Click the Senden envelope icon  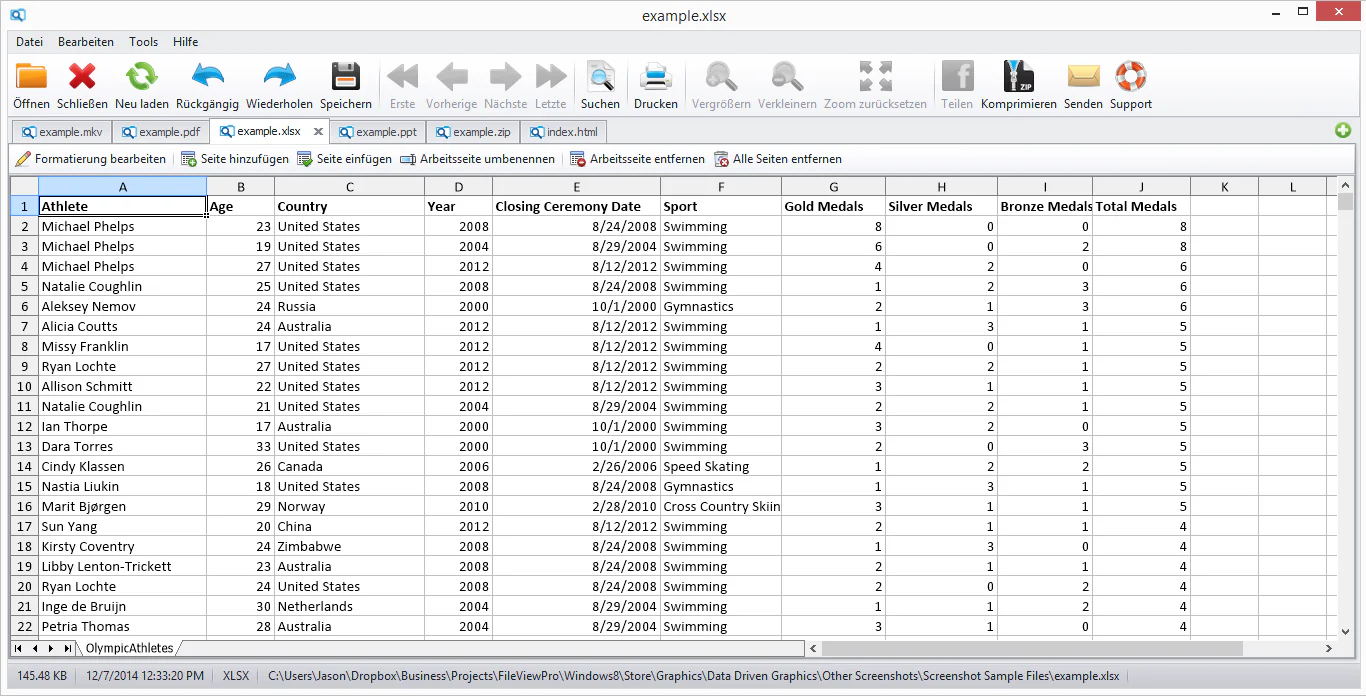pos(1084,77)
